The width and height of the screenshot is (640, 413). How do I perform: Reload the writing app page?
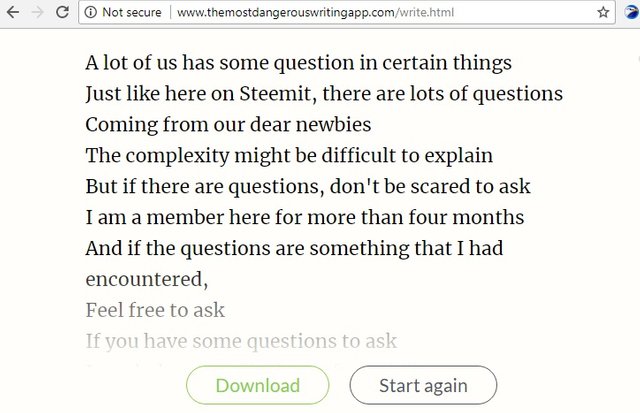(63, 13)
